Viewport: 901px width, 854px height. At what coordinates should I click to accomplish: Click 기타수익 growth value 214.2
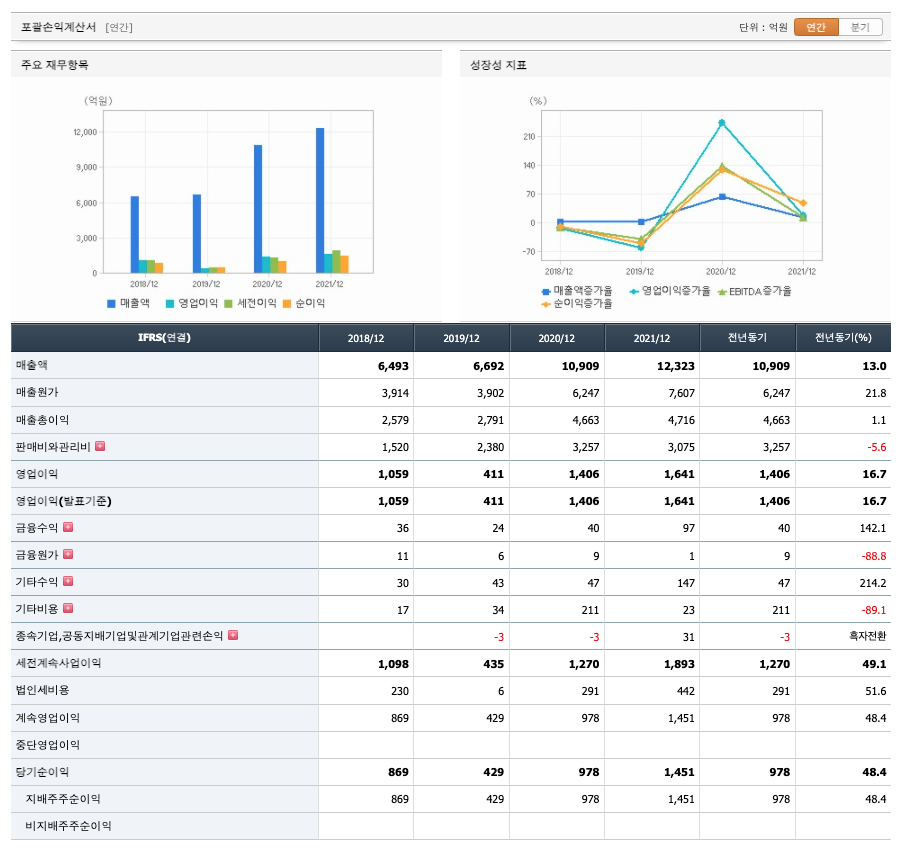pos(873,583)
